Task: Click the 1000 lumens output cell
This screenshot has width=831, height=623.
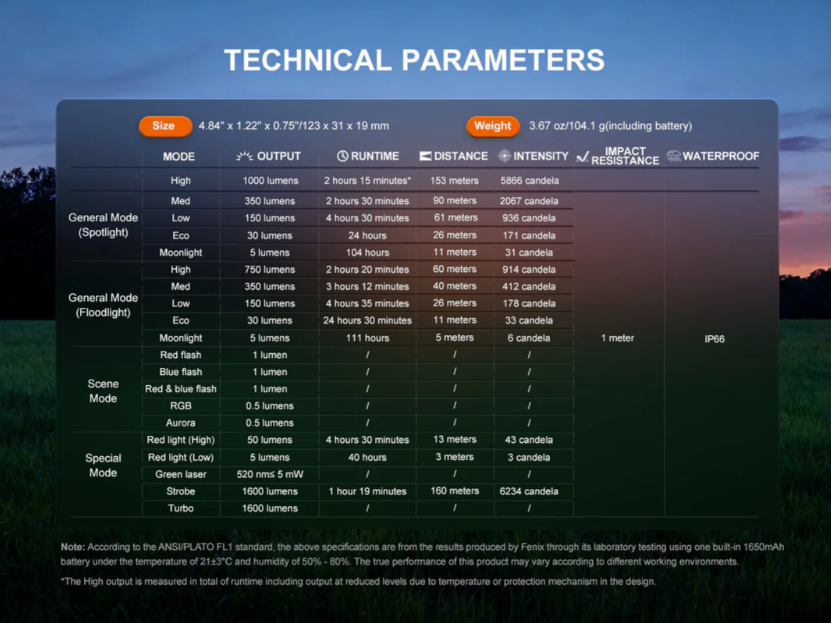Action: click(x=270, y=181)
